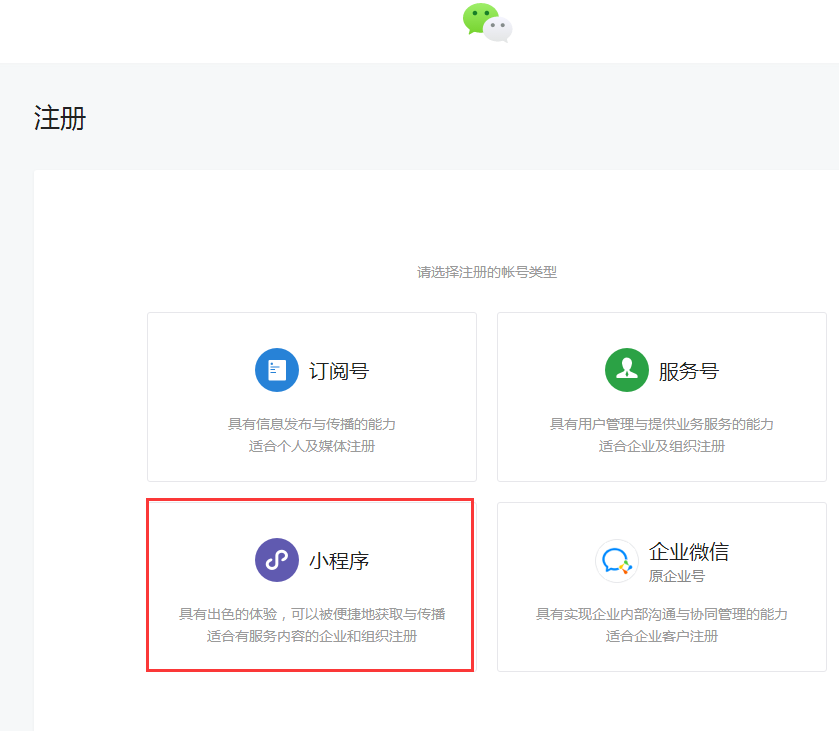Click the 企业微信 chat bubble icon

616,561
